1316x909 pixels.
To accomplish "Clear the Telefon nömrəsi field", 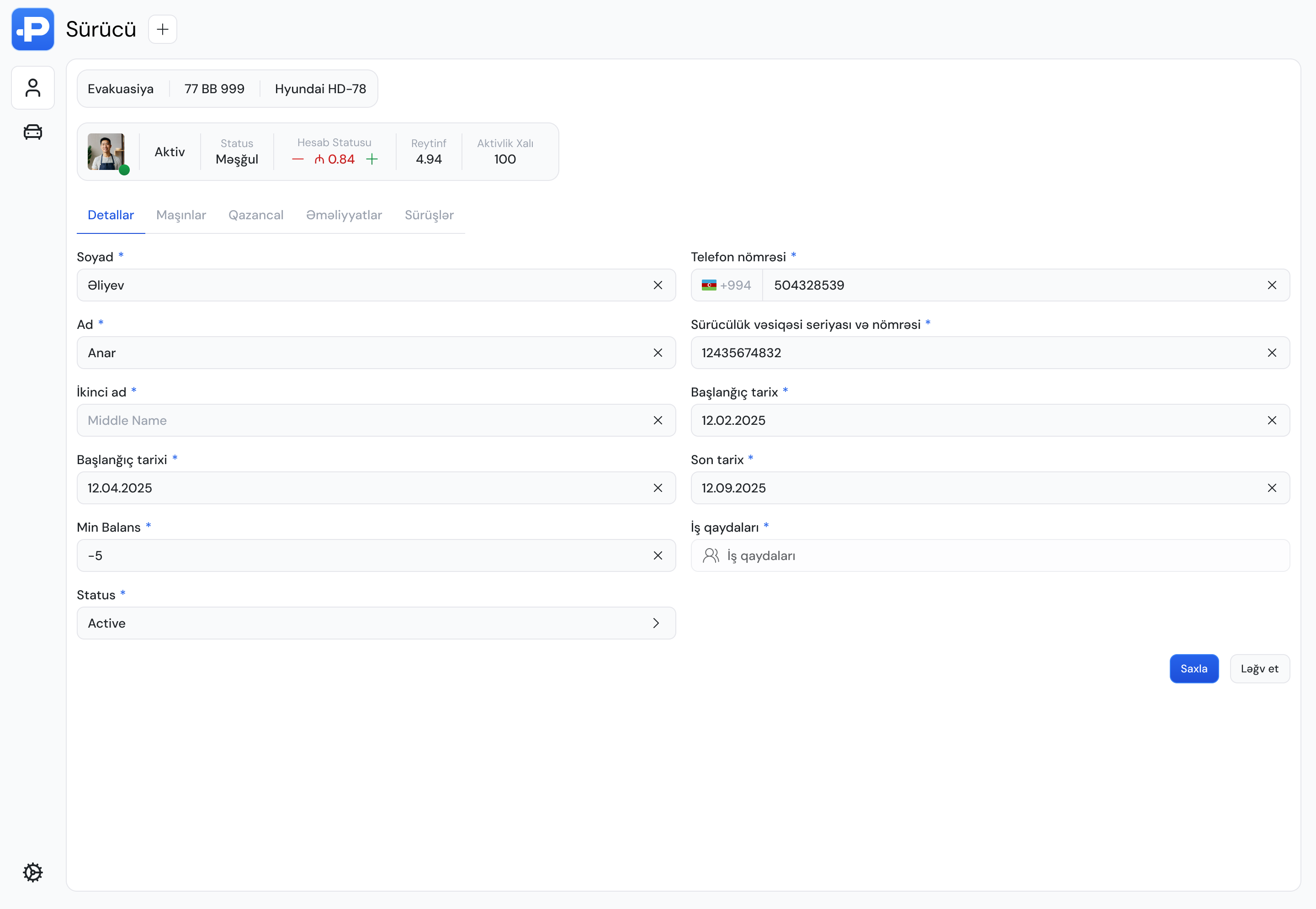I will [1272, 285].
